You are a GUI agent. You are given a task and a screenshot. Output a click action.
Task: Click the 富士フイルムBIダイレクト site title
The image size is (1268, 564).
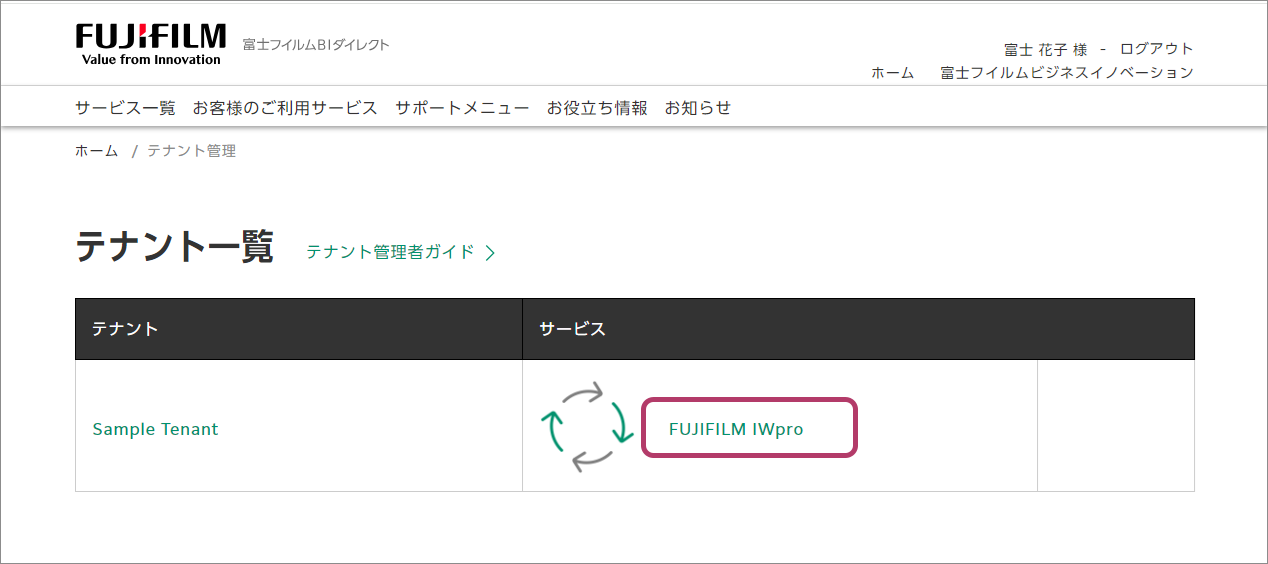(x=316, y=45)
